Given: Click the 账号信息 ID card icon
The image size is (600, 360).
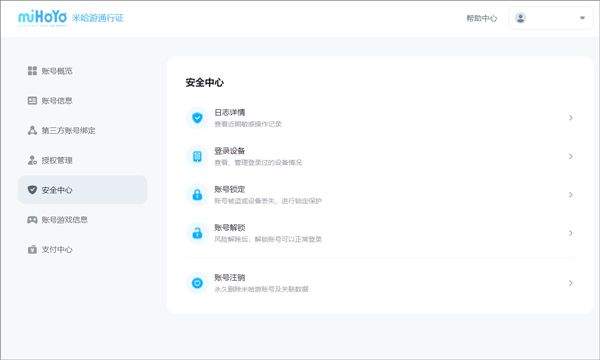Looking at the screenshot, I should [32, 100].
